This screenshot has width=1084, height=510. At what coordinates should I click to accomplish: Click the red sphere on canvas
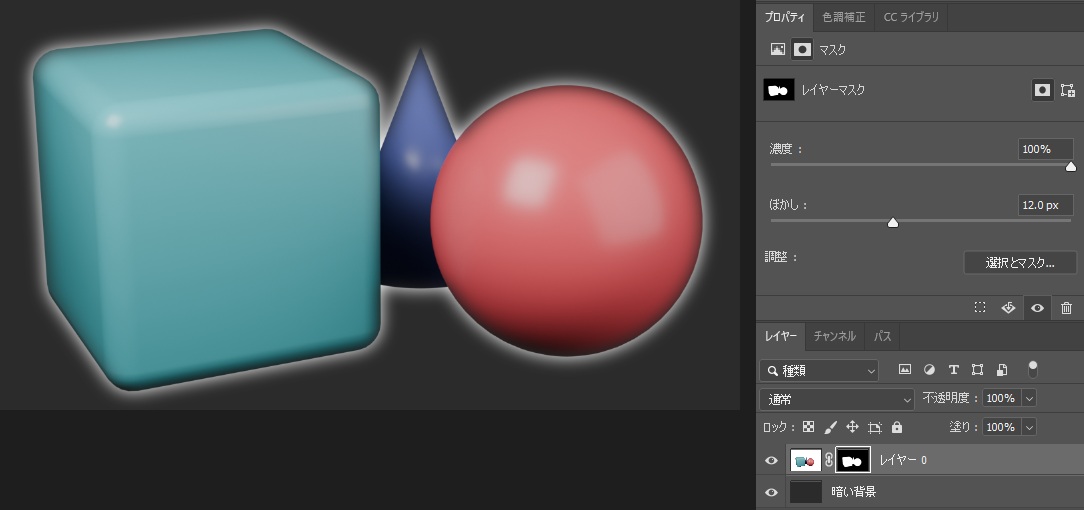pyautogui.click(x=566, y=221)
